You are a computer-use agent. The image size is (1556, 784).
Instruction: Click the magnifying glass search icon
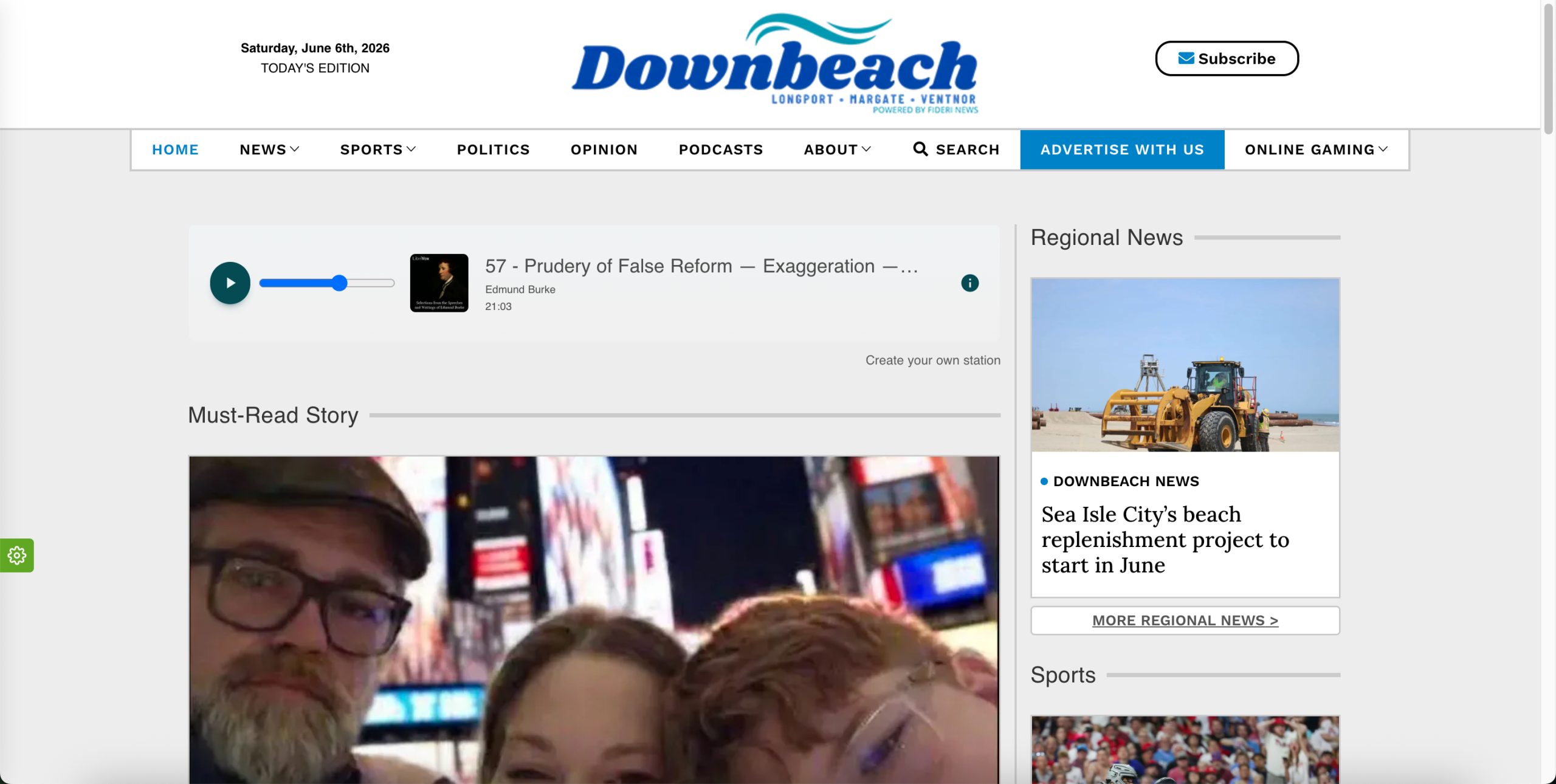coord(920,149)
